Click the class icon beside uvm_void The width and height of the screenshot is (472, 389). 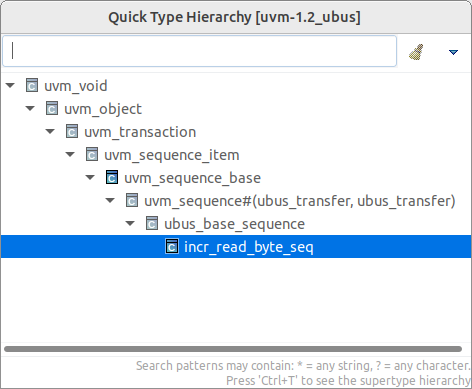point(32,85)
